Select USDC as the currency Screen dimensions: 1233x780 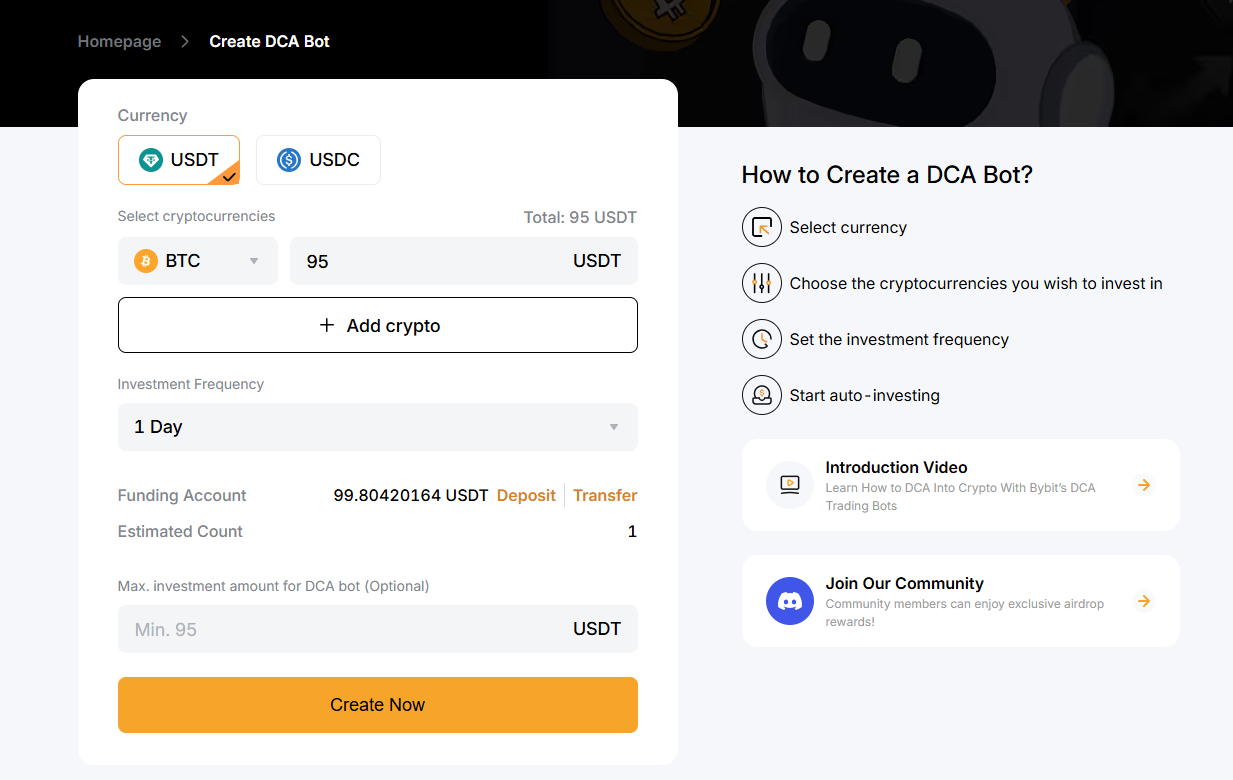318,160
